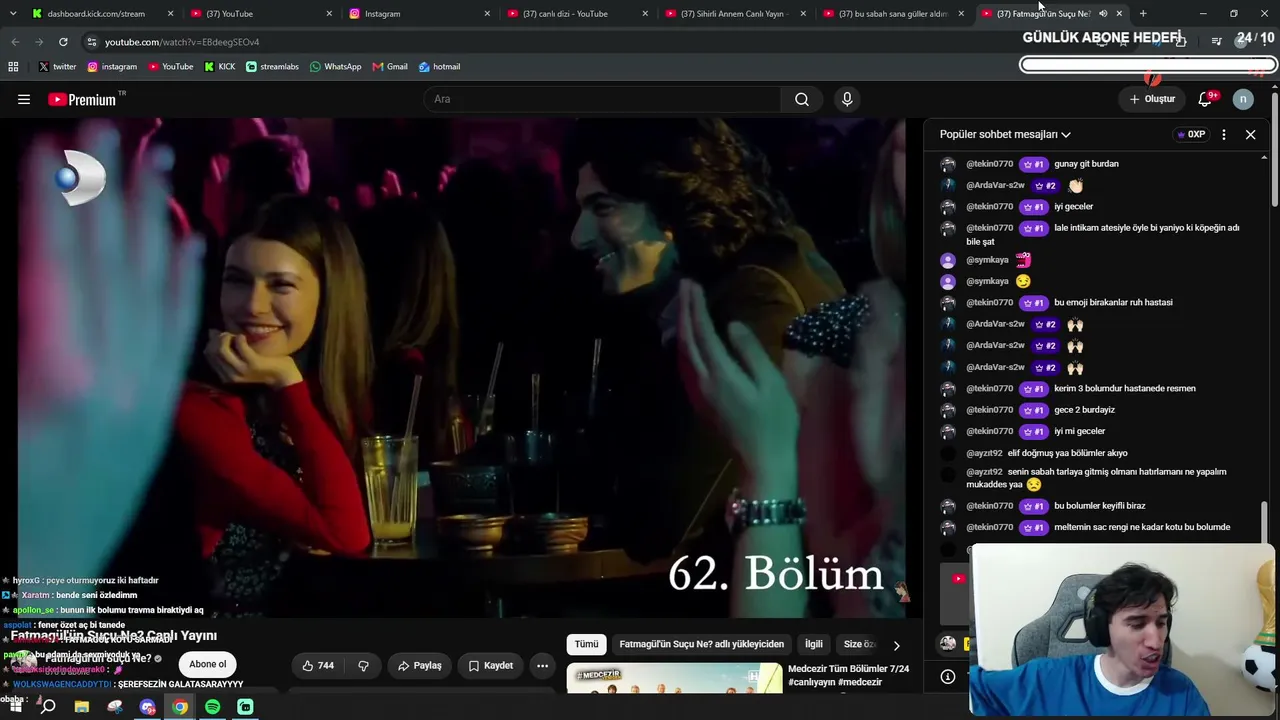Screen dimensions: 1280x720
Task: View site information icon in address bar
Action: pos(92,42)
